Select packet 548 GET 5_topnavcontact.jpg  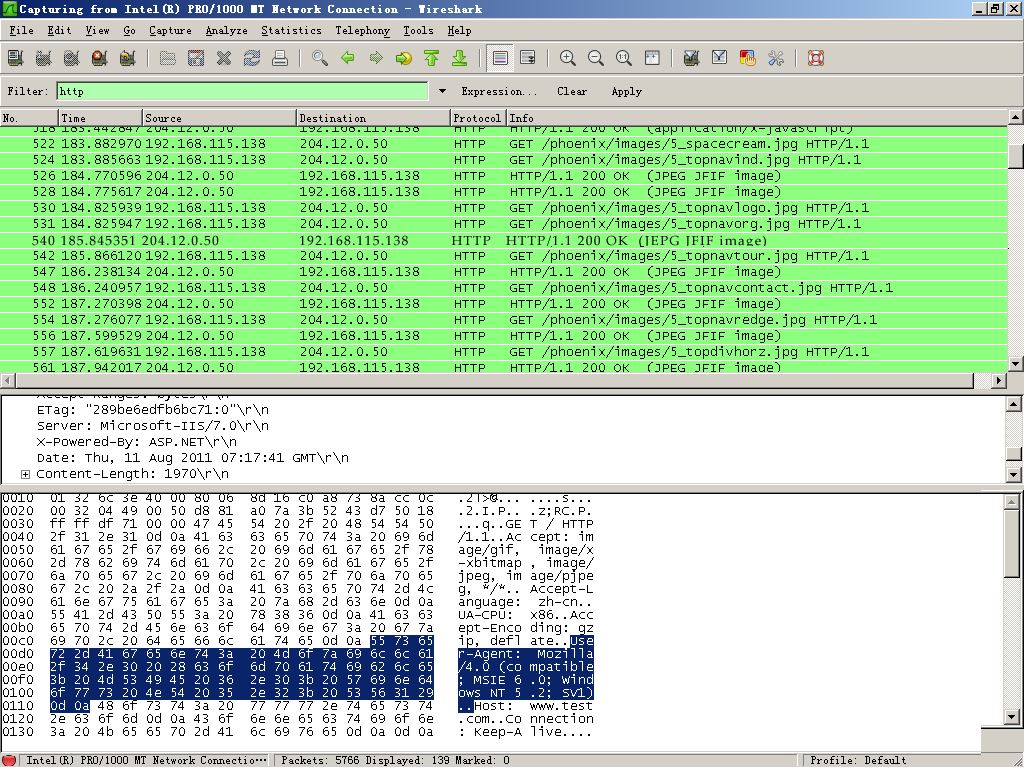(504, 288)
